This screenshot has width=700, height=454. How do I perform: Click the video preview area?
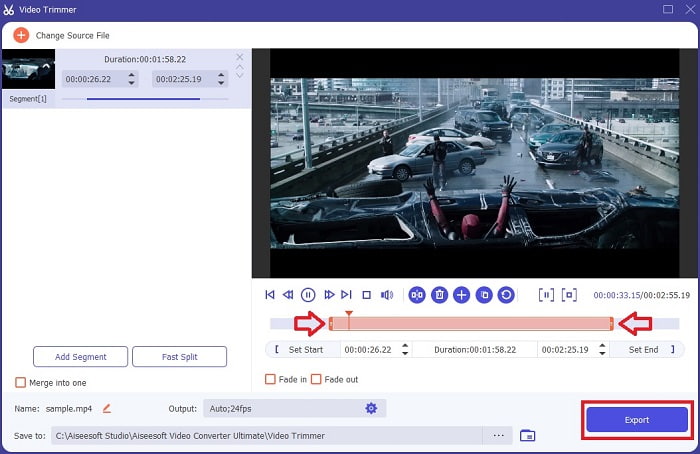(x=475, y=163)
